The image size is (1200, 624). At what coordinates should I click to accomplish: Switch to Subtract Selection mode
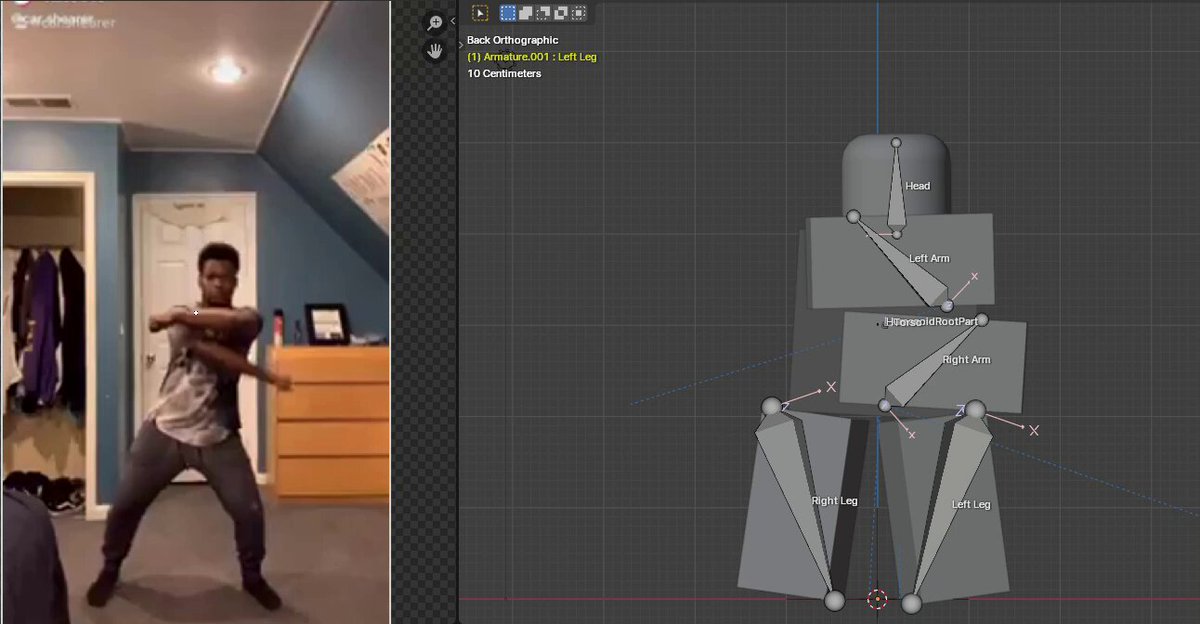[x=543, y=13]
